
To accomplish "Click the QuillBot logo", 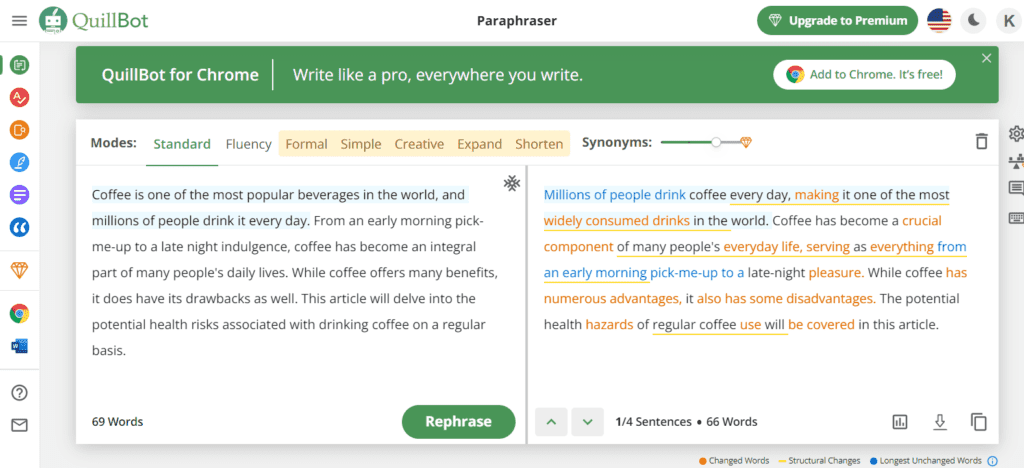I will 94,20.
